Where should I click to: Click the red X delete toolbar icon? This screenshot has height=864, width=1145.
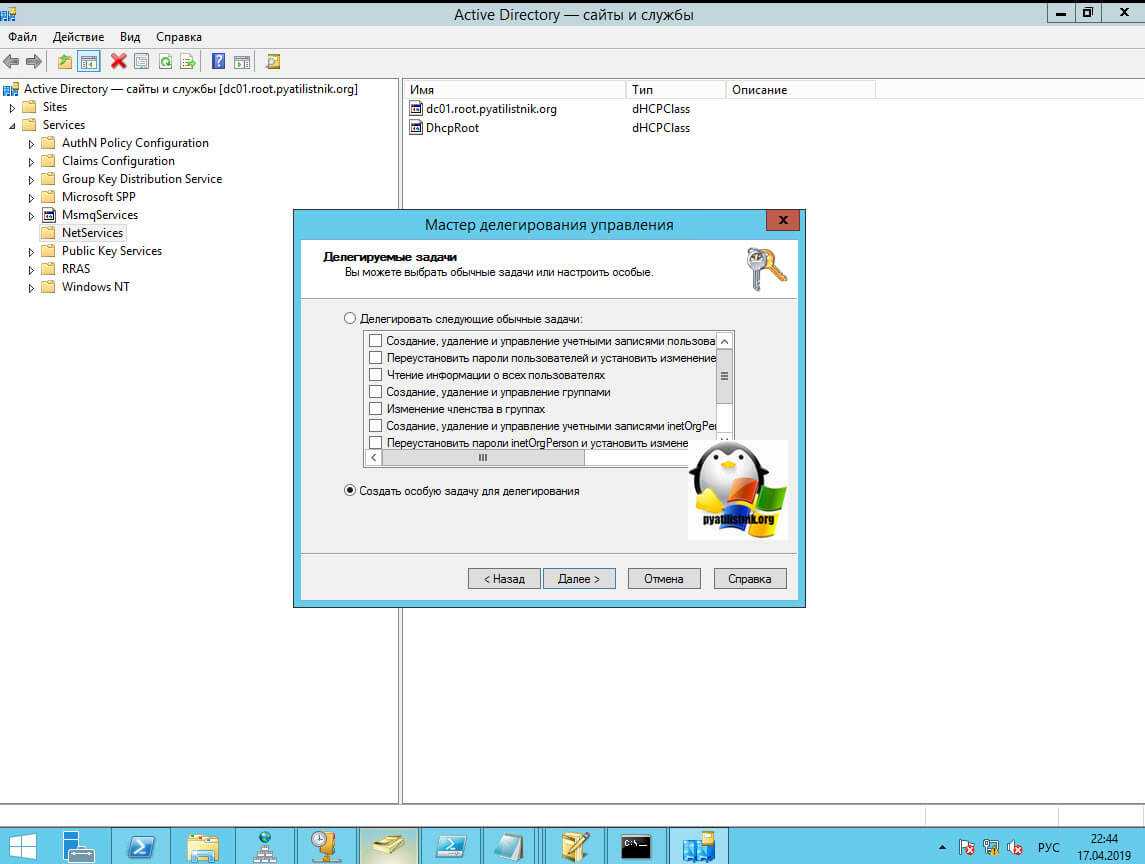[118, 62]
